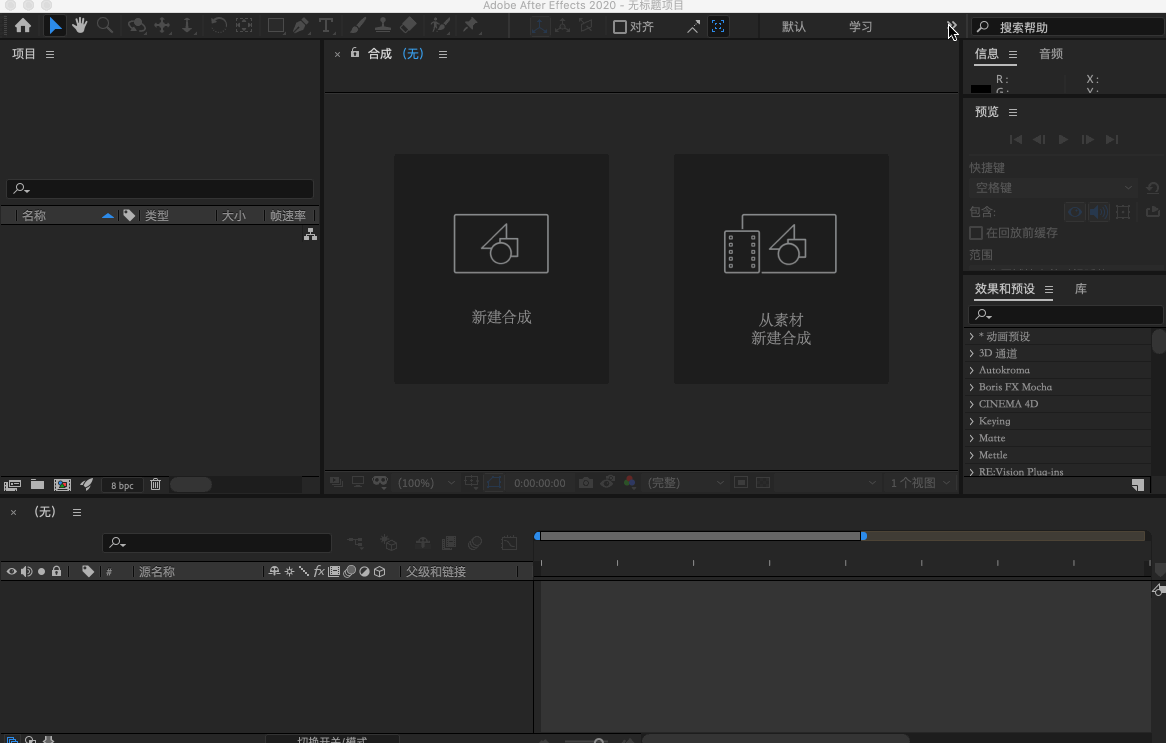The width and height of the screenshot is (1166, 743).
Task: Switch to the 库 tab
Action: [1080, 289]
